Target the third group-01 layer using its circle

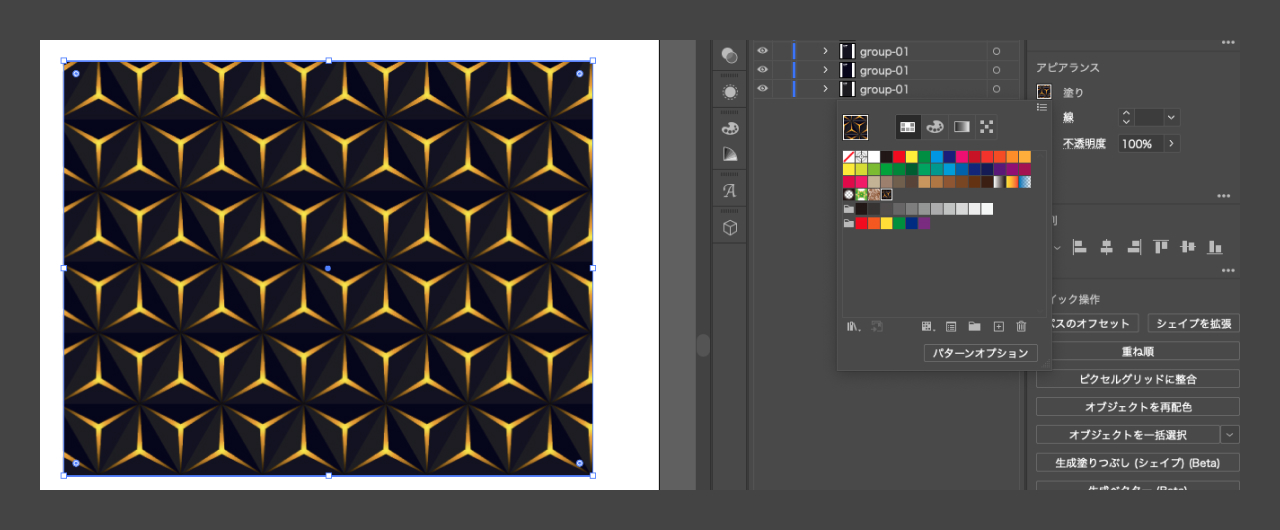pyautogui.click(x=996, y=89)
